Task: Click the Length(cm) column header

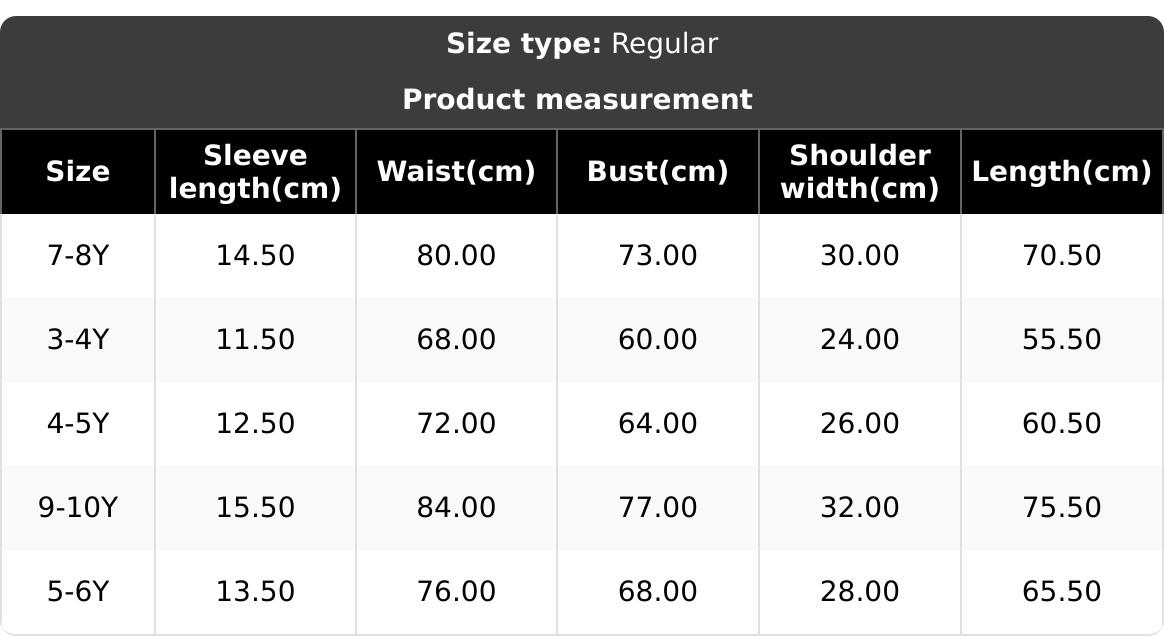Action: tap(1062, 172)
